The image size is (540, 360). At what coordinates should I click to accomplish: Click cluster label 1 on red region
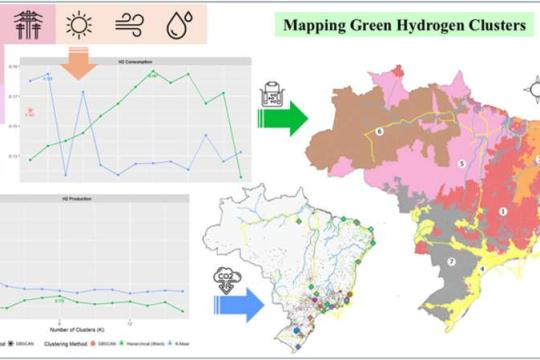(x=503, y=211)
